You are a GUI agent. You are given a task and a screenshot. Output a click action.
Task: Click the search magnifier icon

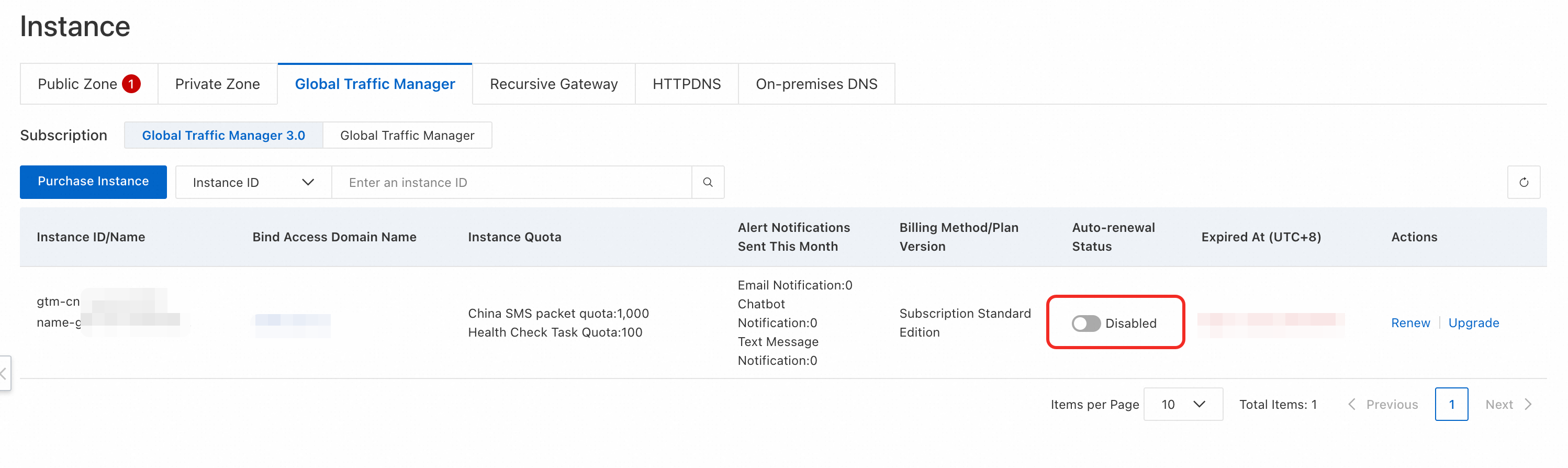[707, 182]
